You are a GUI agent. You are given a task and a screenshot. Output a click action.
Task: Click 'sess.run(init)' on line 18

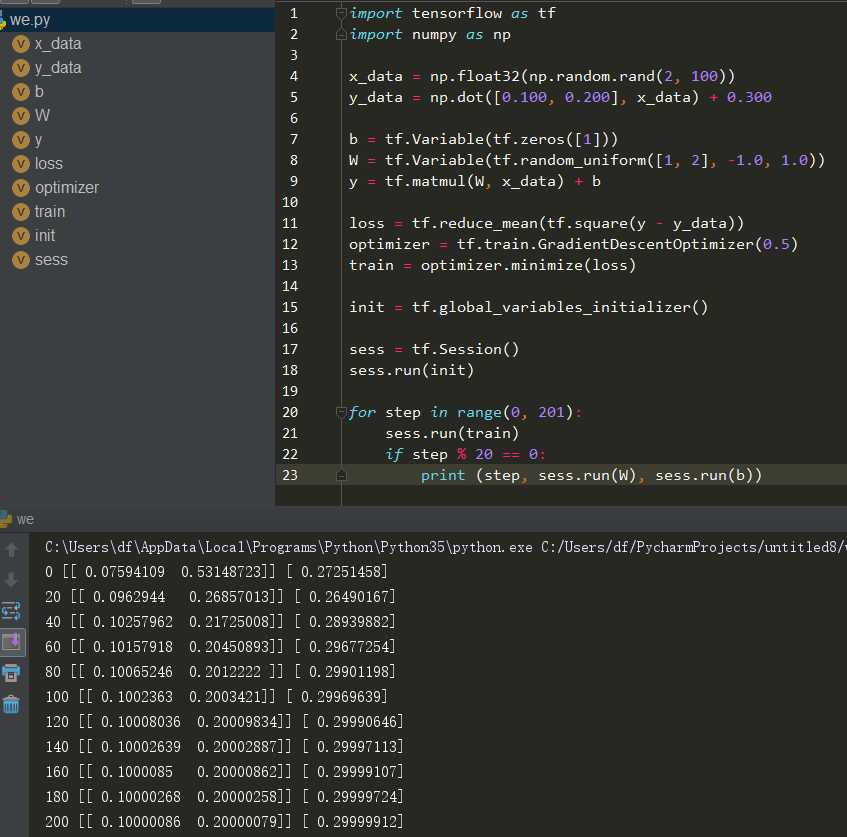click(411, 370)
